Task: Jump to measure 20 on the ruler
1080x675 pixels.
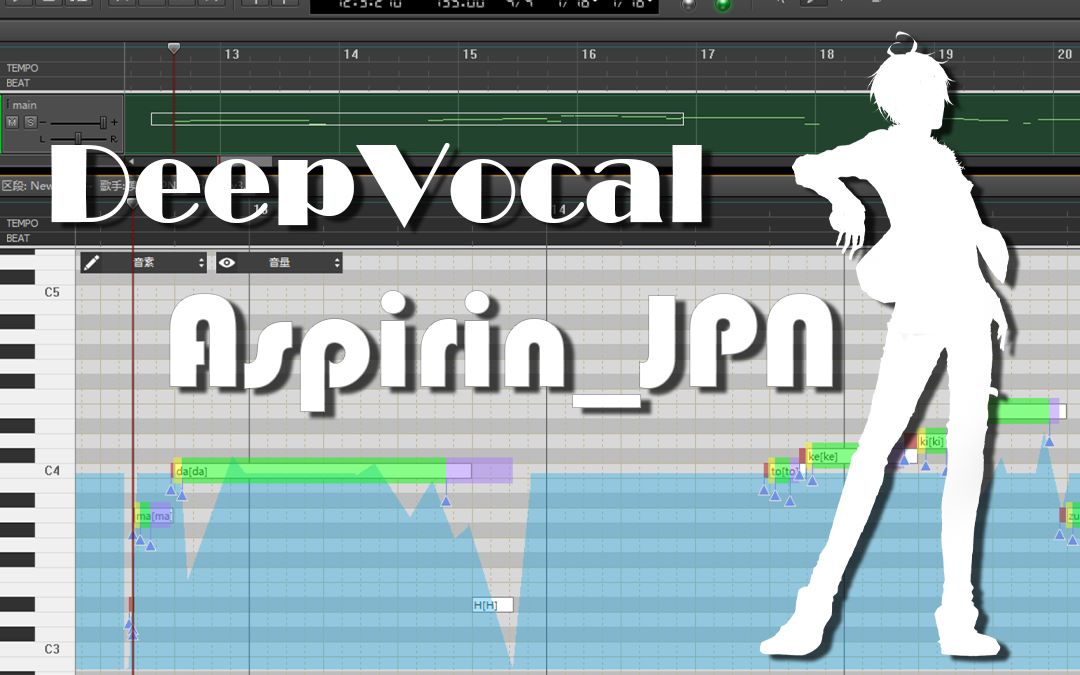Action: click(x=1064, y=54)
